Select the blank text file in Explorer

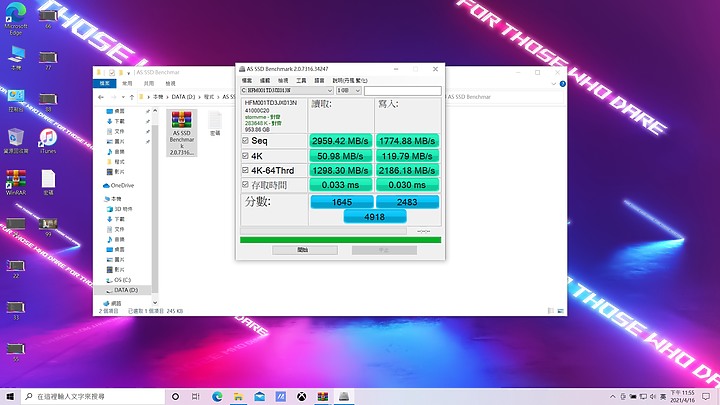click(215, 123)
